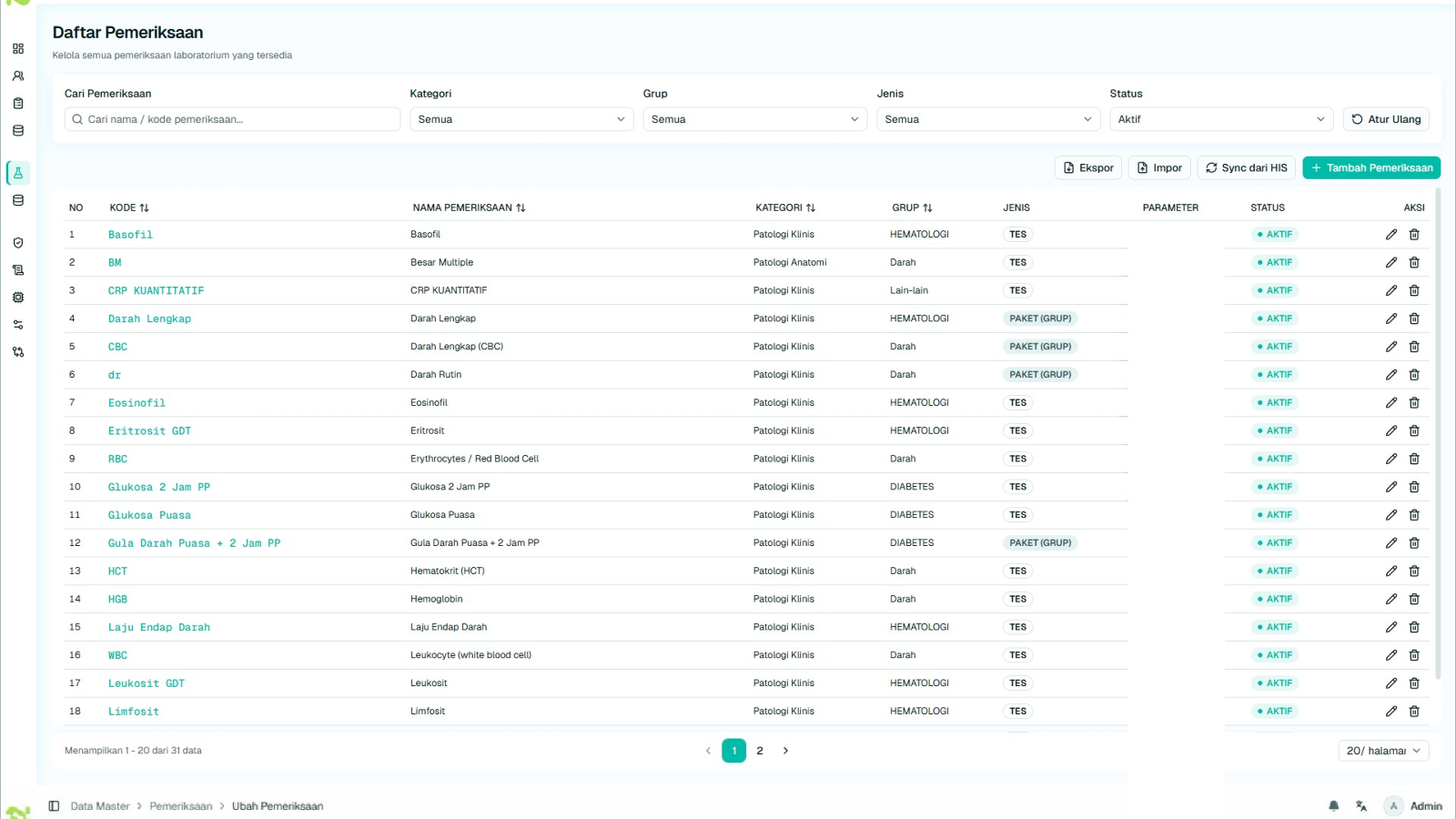Screen dimensions: 1456x819
Task: Click the language translate icon
Action: [1361, 806]
